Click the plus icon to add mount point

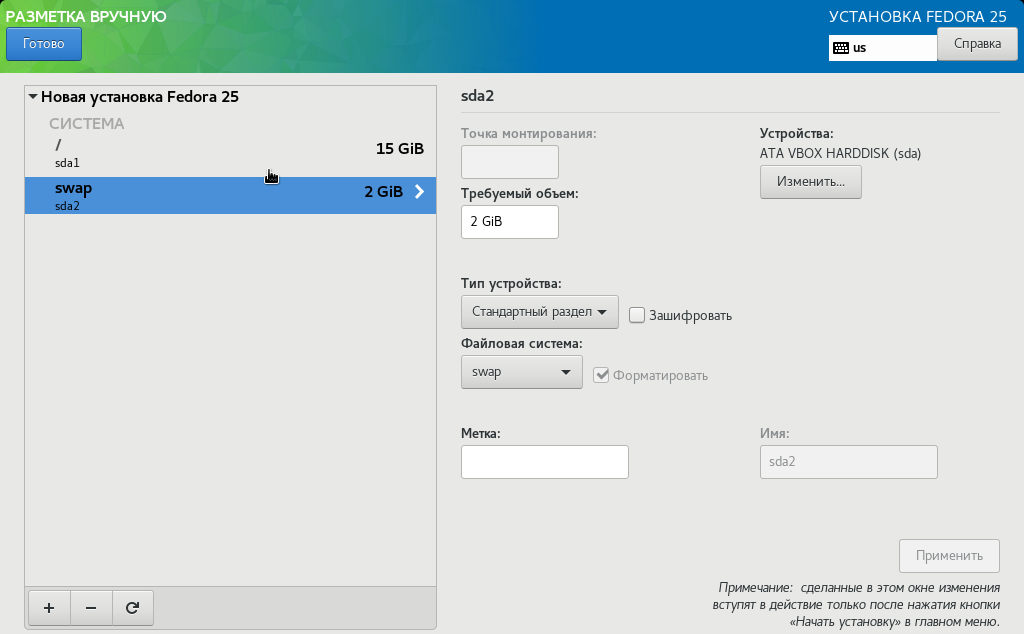coord(49,607)
